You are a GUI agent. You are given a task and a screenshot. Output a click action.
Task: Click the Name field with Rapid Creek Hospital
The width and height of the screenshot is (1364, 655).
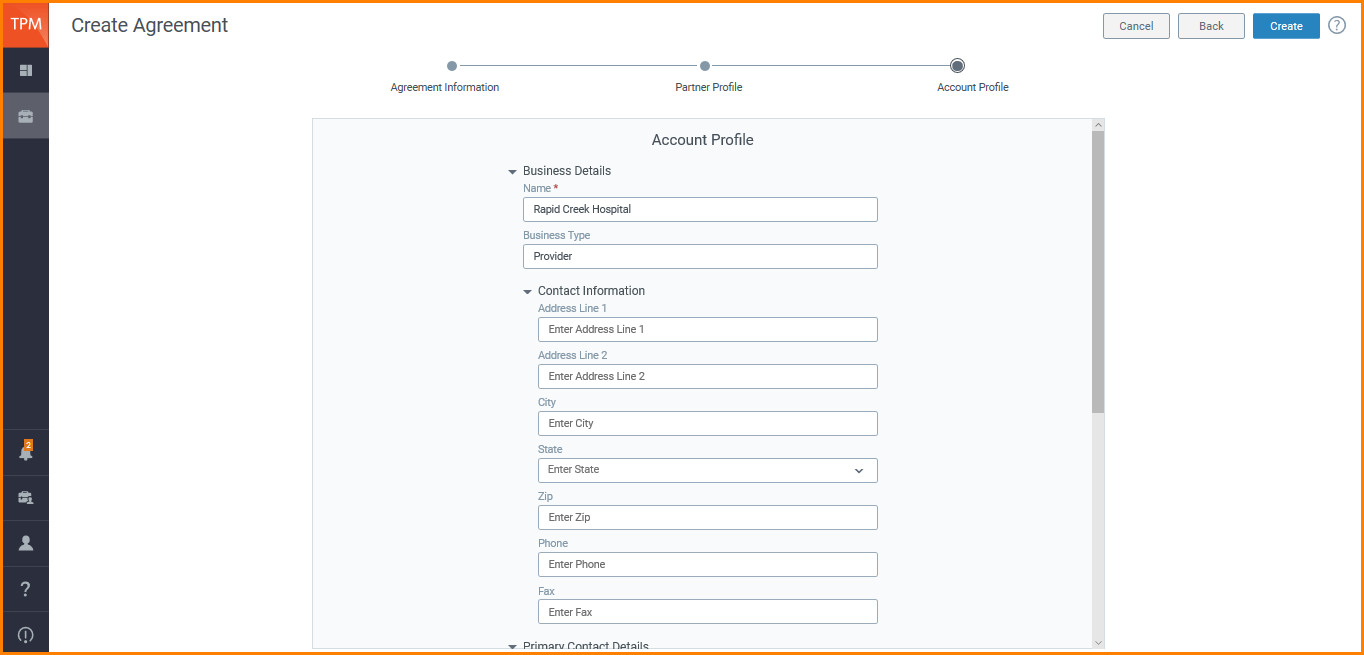[700, 209]
